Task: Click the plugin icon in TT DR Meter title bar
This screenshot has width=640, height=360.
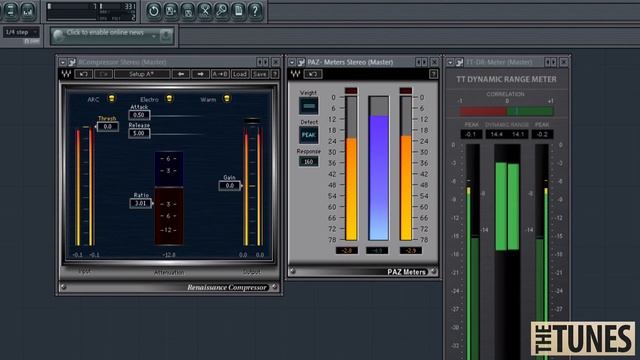Action: [x=460, y=62]
